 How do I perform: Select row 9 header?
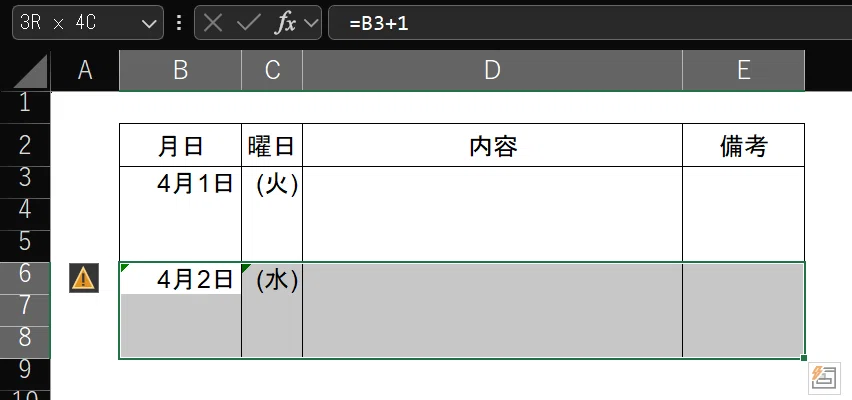point(25,370)
